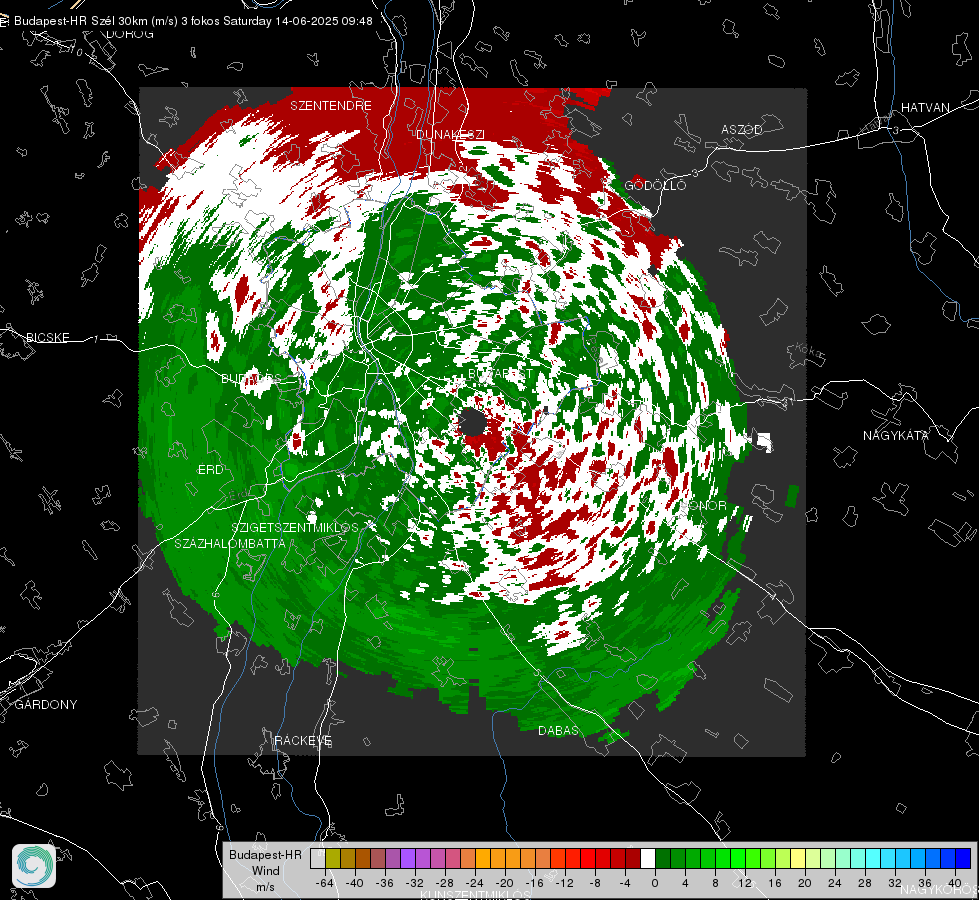Viewport: 979px width, 900px height.
Task: Click the '-24' legend scale value
Action: (x=475, y=883)
